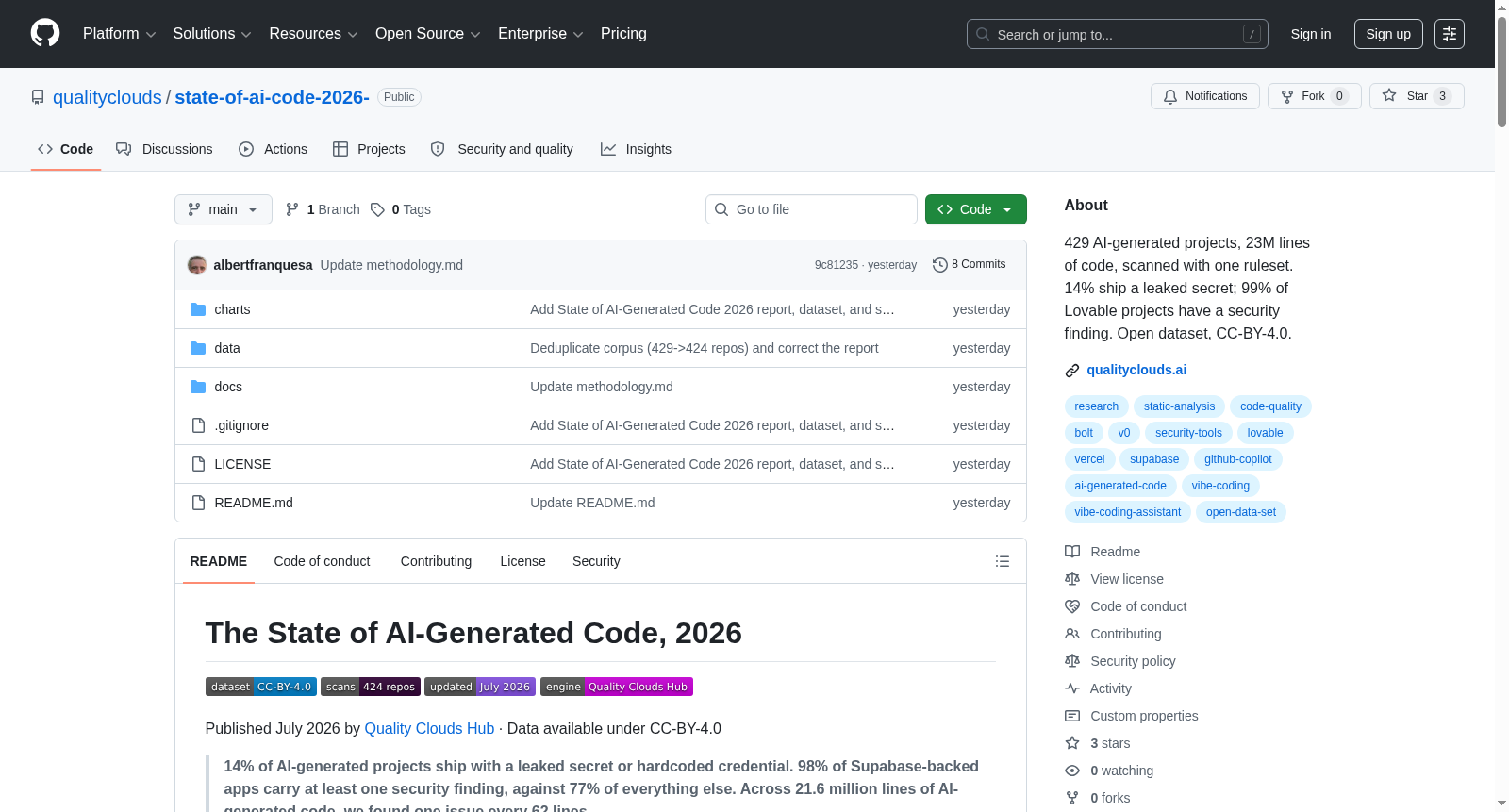1509x812 pixels.
Task: Switch to the Projects tab
Action: point(369,149)
